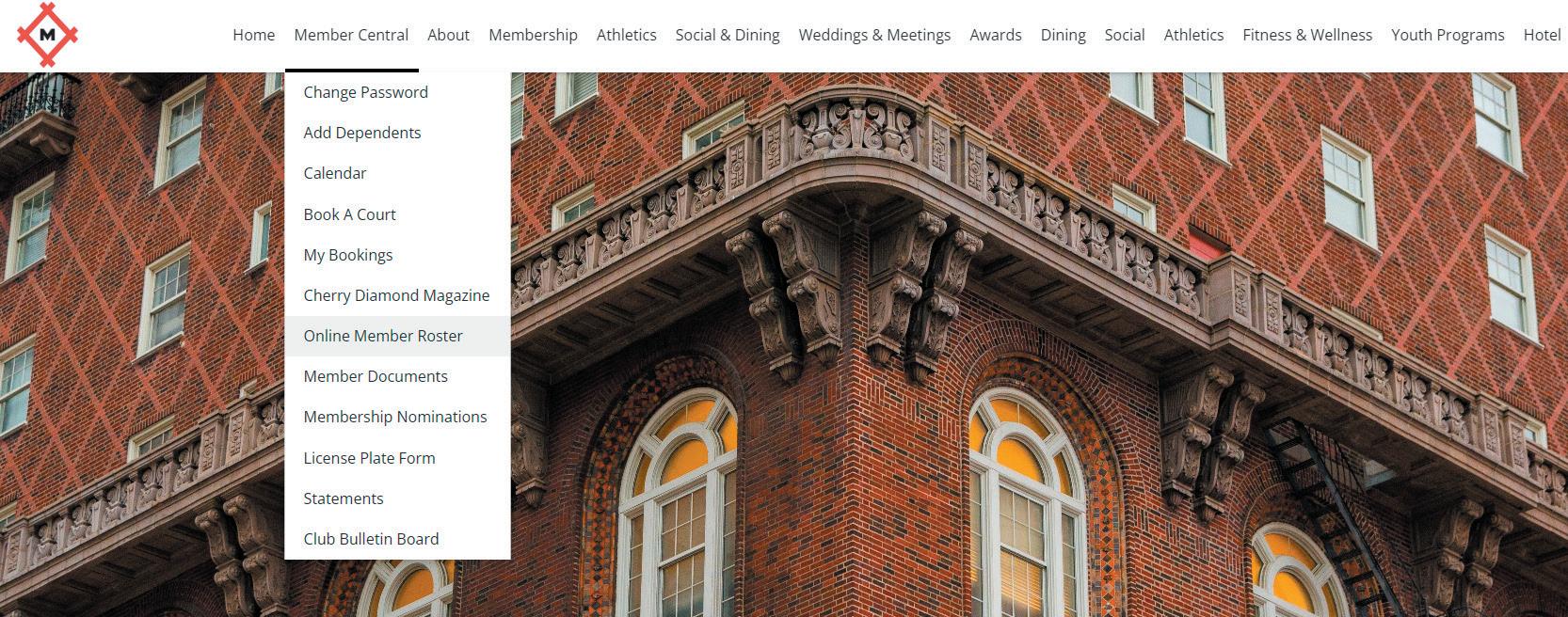Expand the About nav menu
This screenshot has height=617, width=1568.
click(448, 35)
